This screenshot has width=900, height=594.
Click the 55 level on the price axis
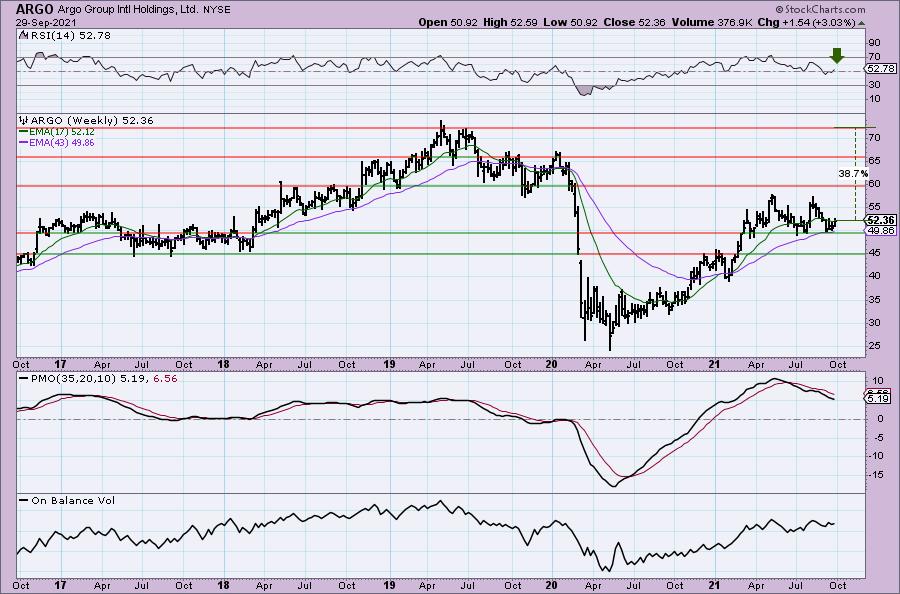[x=874, y=207]
